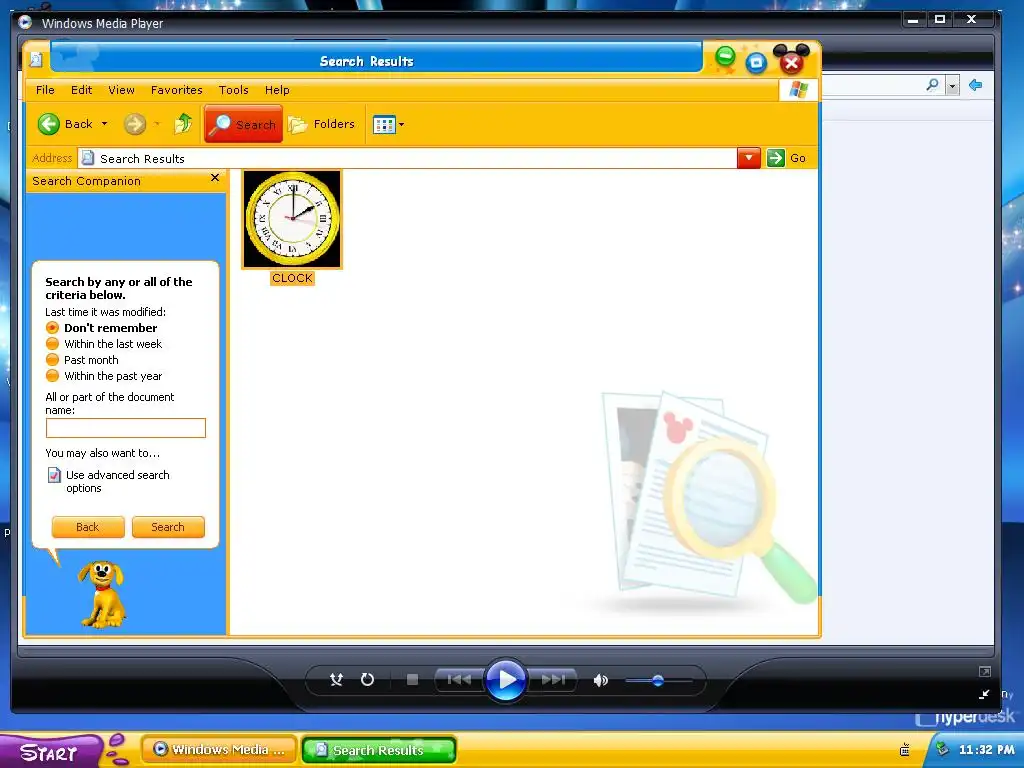Go up one folder level

click(x=184, y=123)
